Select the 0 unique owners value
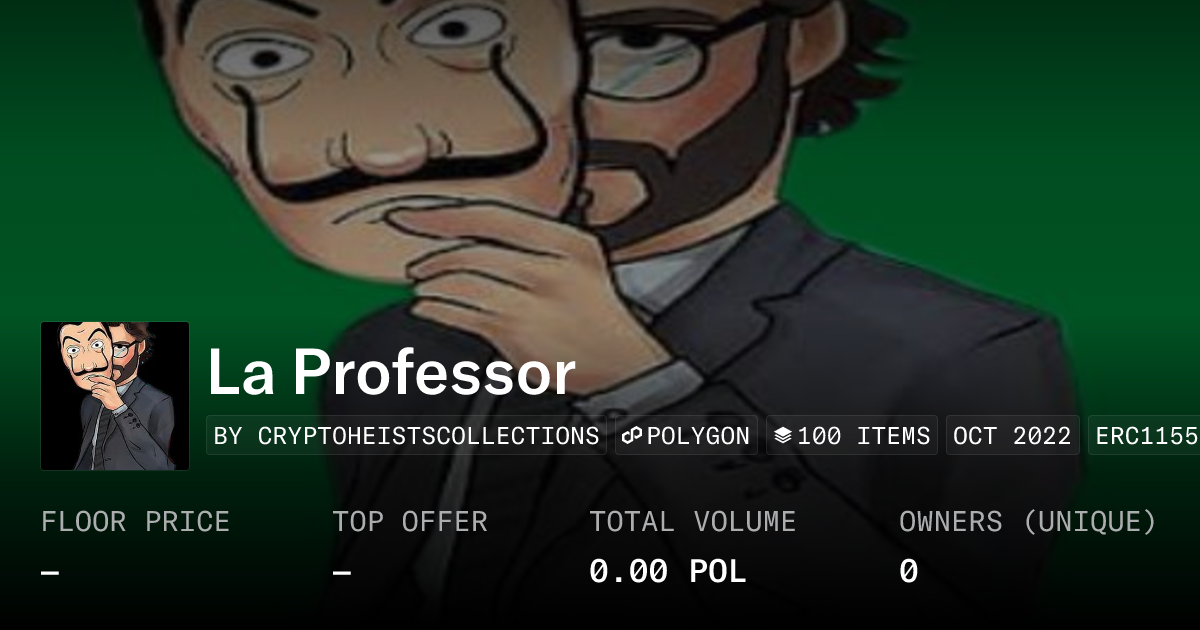Image resolution: width=1200 pixels, height=630 pixels. [x=908, y=572]
